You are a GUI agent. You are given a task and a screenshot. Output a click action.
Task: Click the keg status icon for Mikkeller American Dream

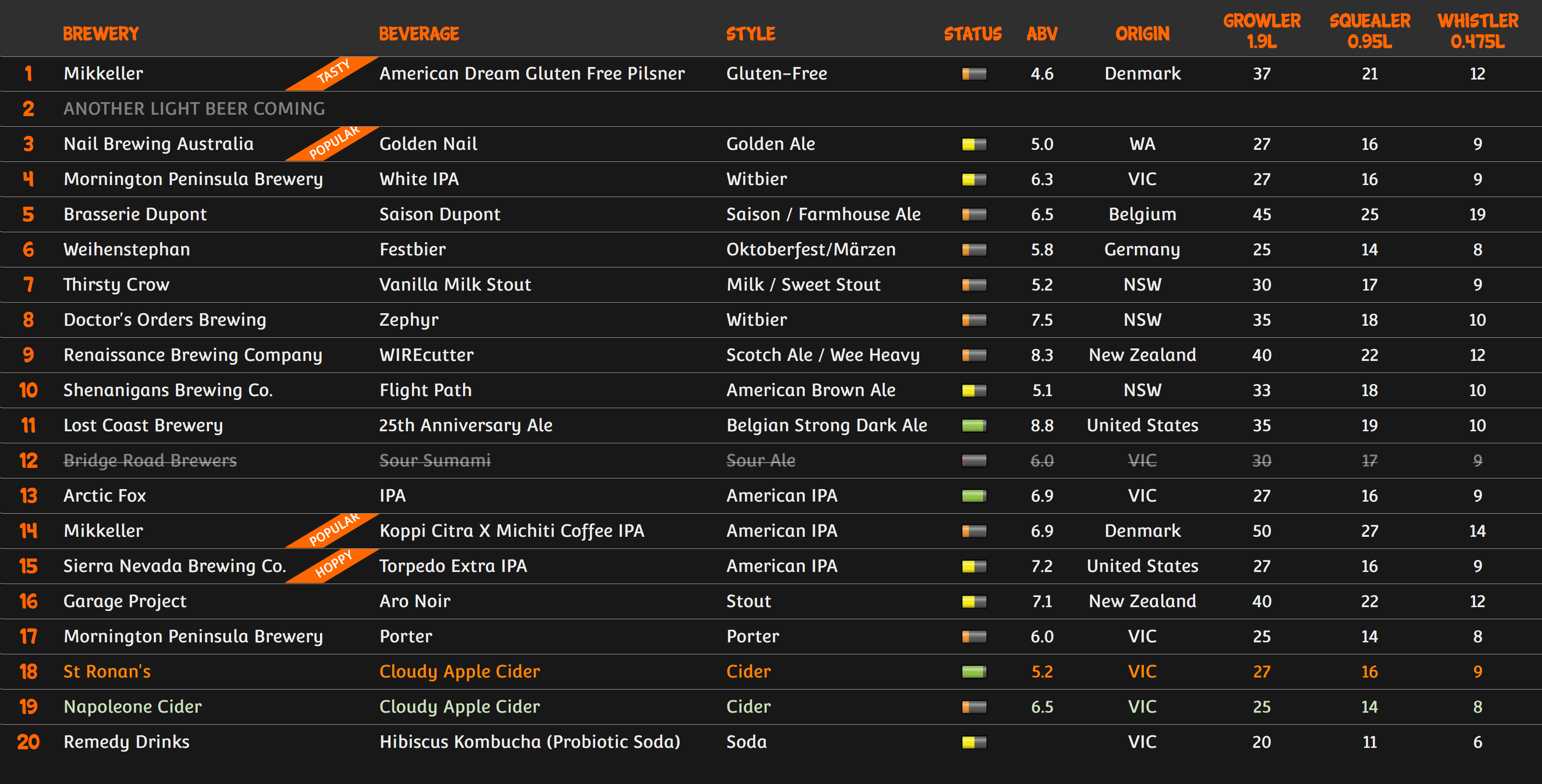(x=974, y=74)
